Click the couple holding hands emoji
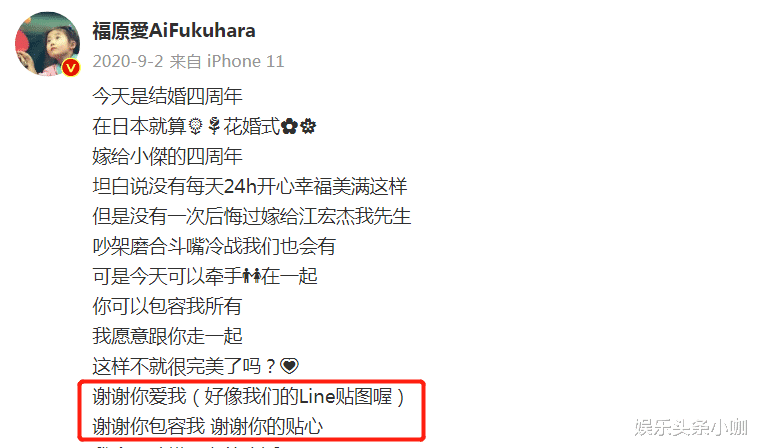The image size is (757, 448). (x=251, y=276)
